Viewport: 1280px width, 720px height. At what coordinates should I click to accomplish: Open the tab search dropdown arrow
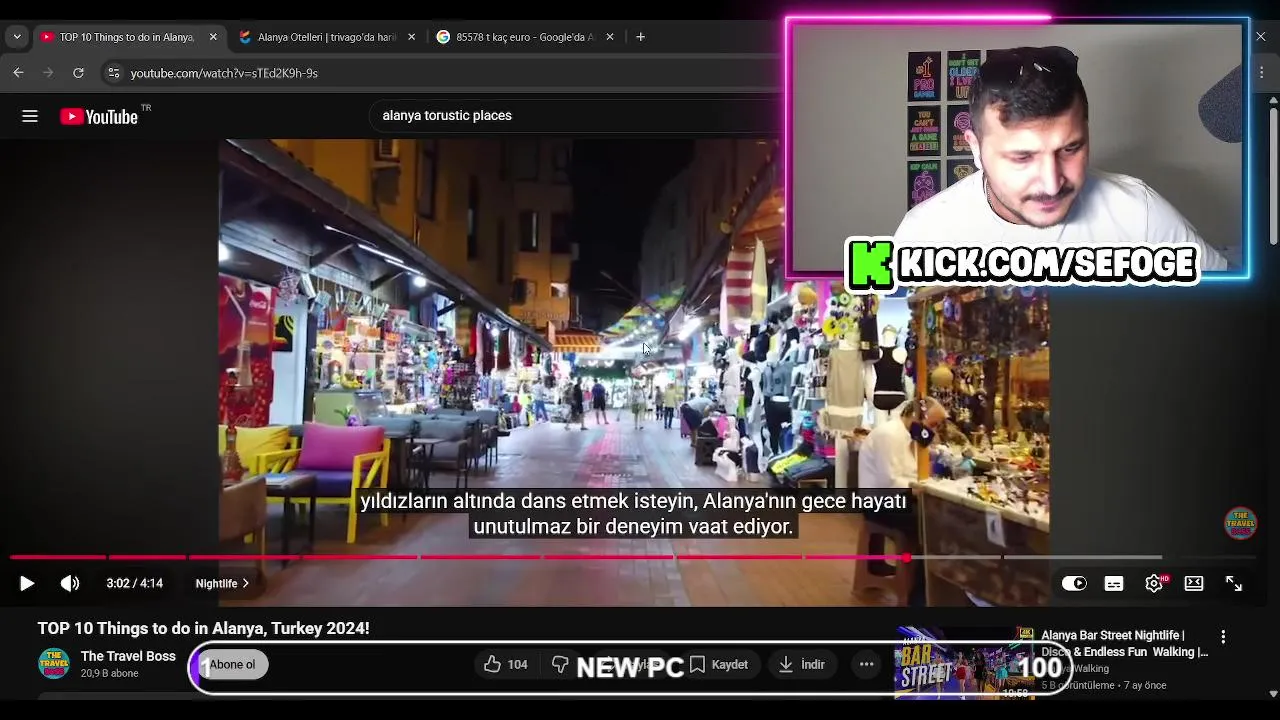16,37
